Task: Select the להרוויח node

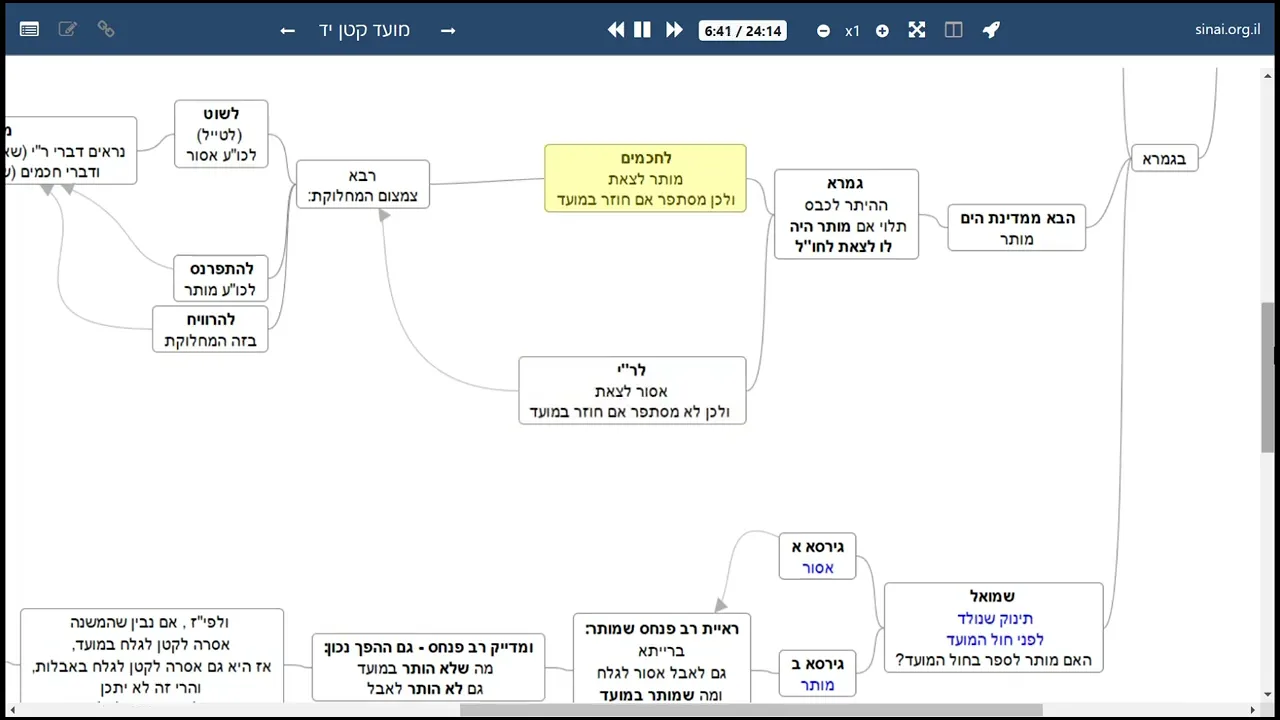Action: point(210,330)
